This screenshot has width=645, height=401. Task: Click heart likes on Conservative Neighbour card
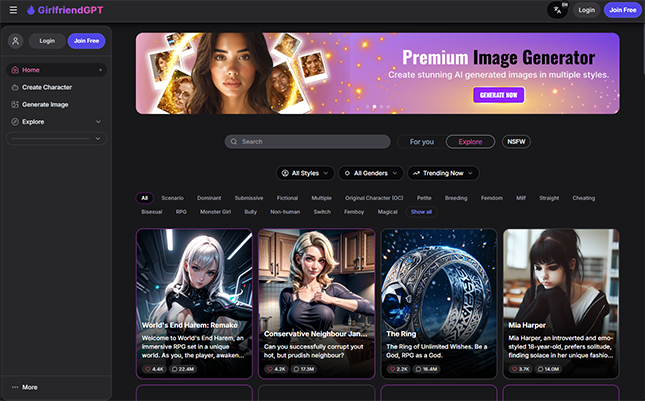tap(276, 369)
